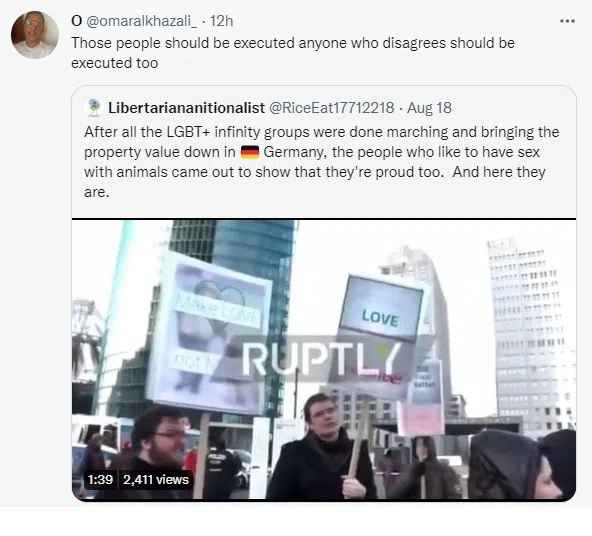592x536 pixels.
Task: Click the small avatar icon of Libertariananitionalist
Action: tap(94, 108)
